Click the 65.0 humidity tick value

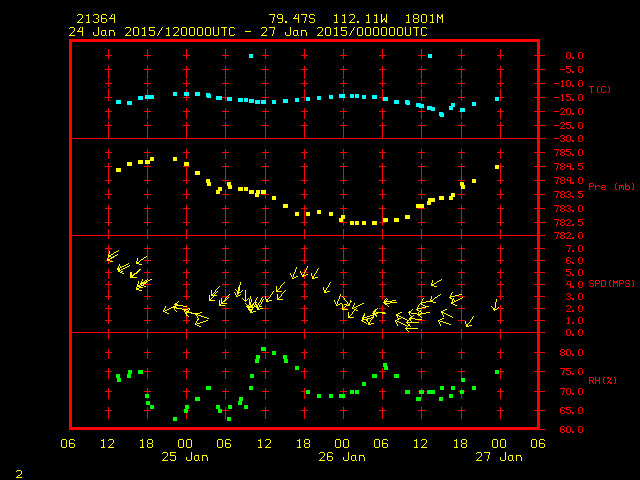[571, 411]
